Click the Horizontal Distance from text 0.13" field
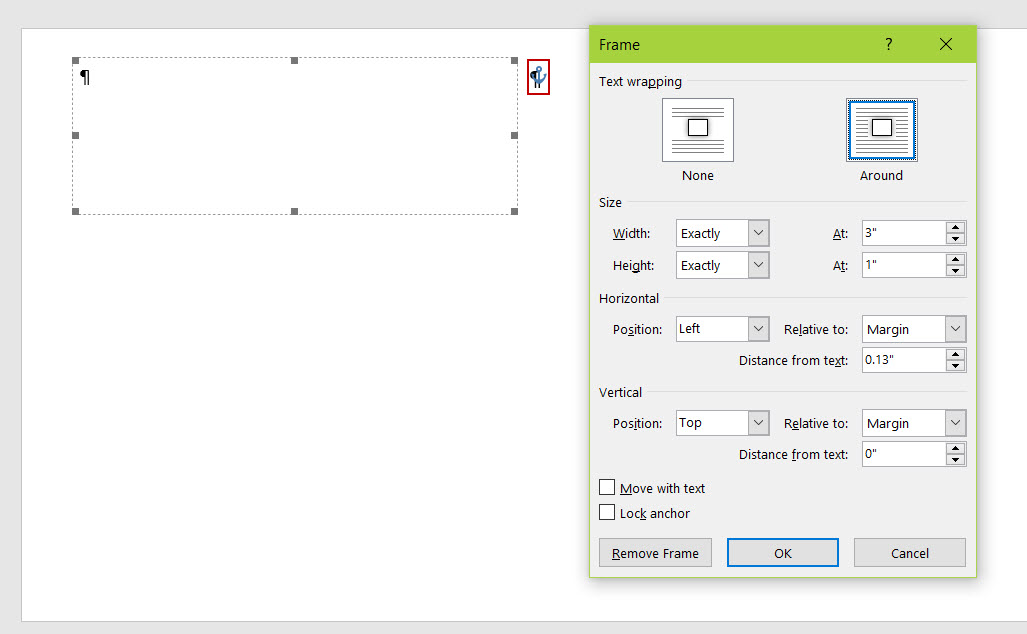1027x634 pixels. click(x=904, y=360)
